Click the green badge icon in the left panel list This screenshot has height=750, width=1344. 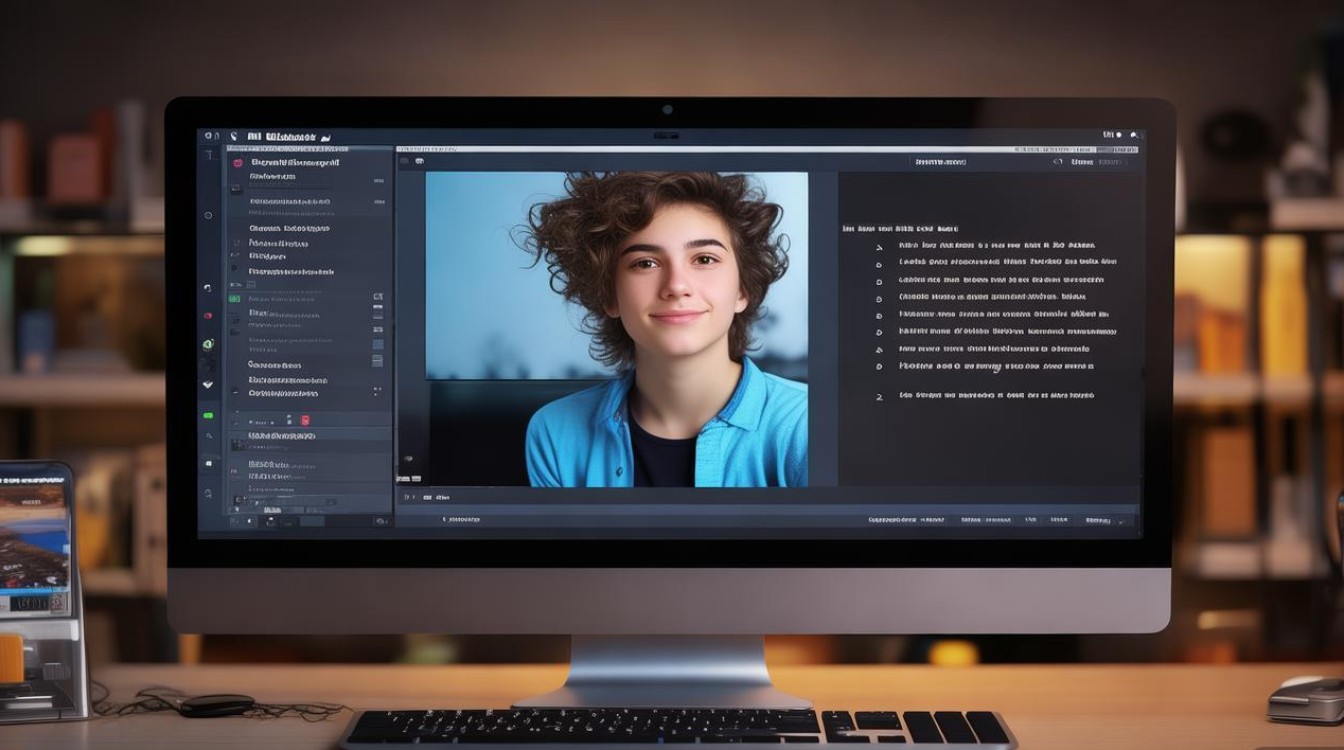pyautogui.click(x=235, y=298)
